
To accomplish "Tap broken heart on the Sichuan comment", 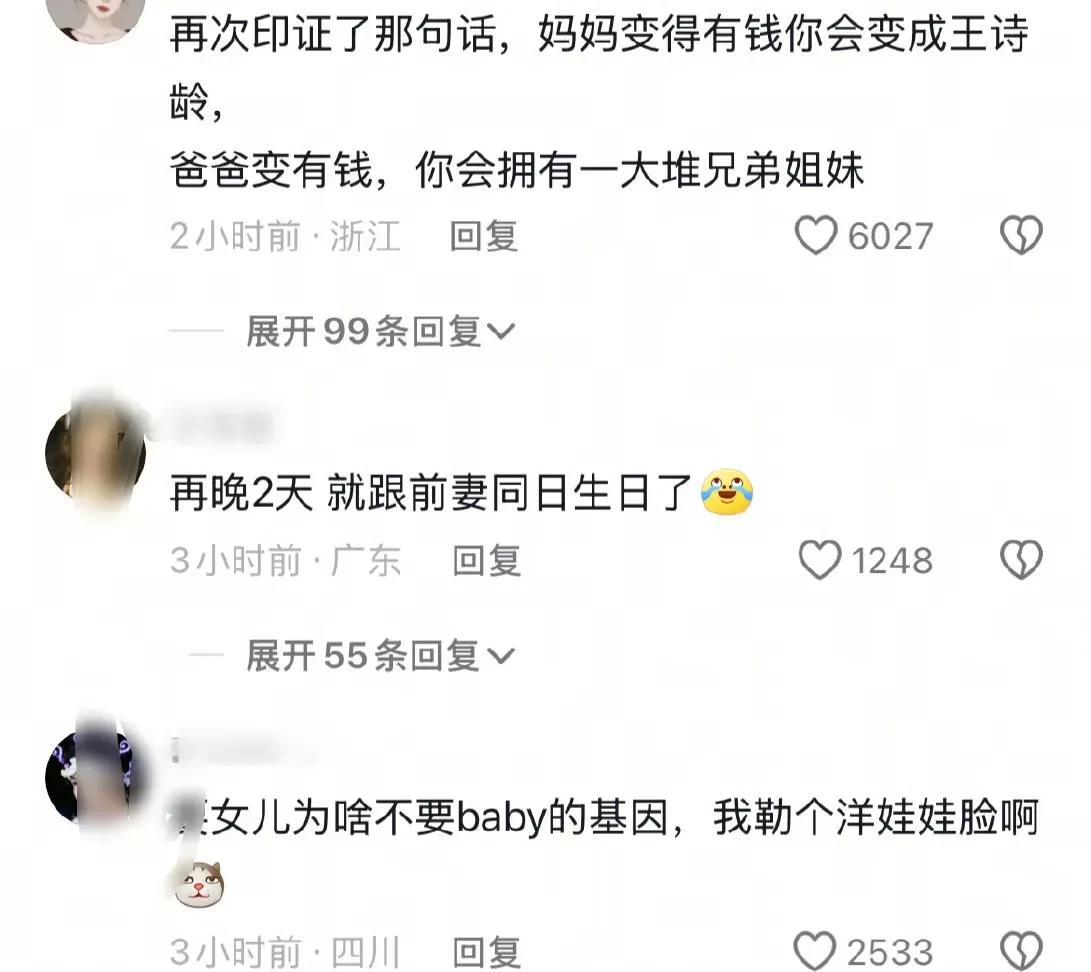I will coord(1021,950).
